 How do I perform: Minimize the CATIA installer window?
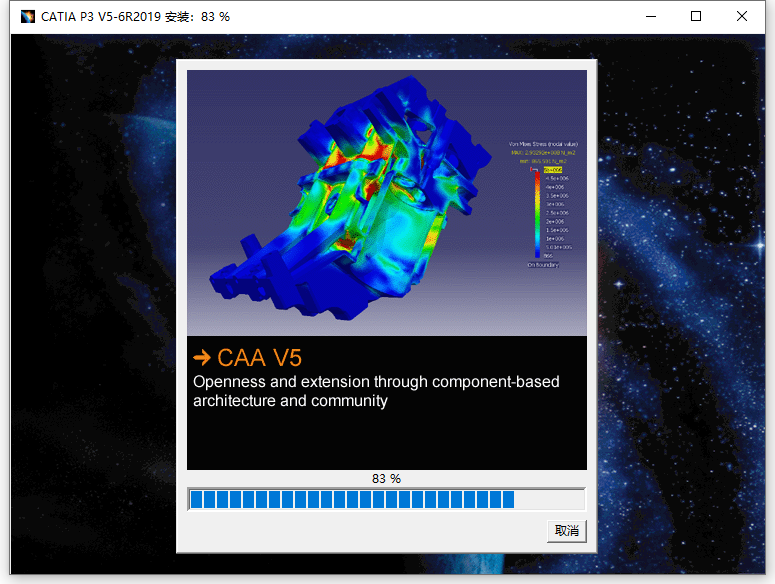coord(651,17)
